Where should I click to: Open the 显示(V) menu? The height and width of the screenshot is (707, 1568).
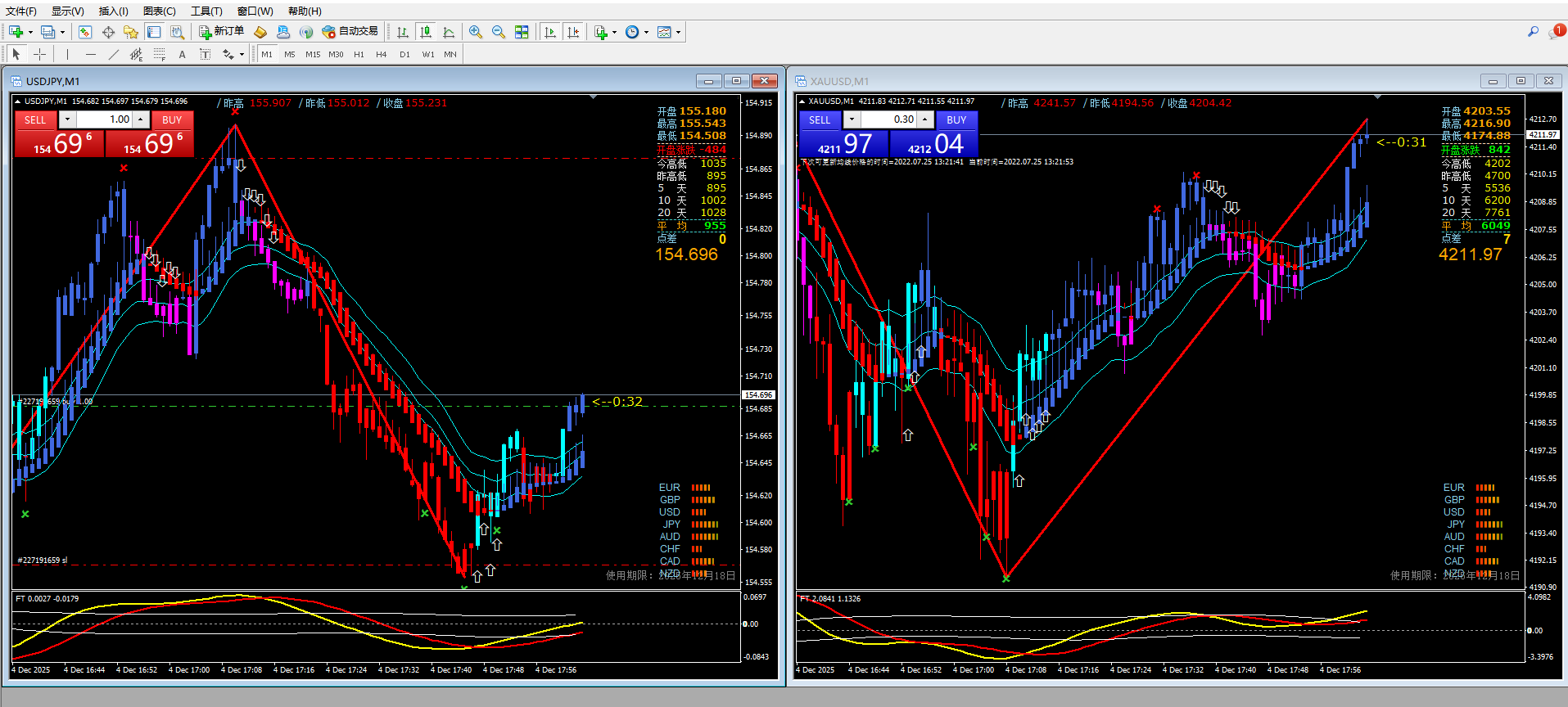(x=67, y=11)
